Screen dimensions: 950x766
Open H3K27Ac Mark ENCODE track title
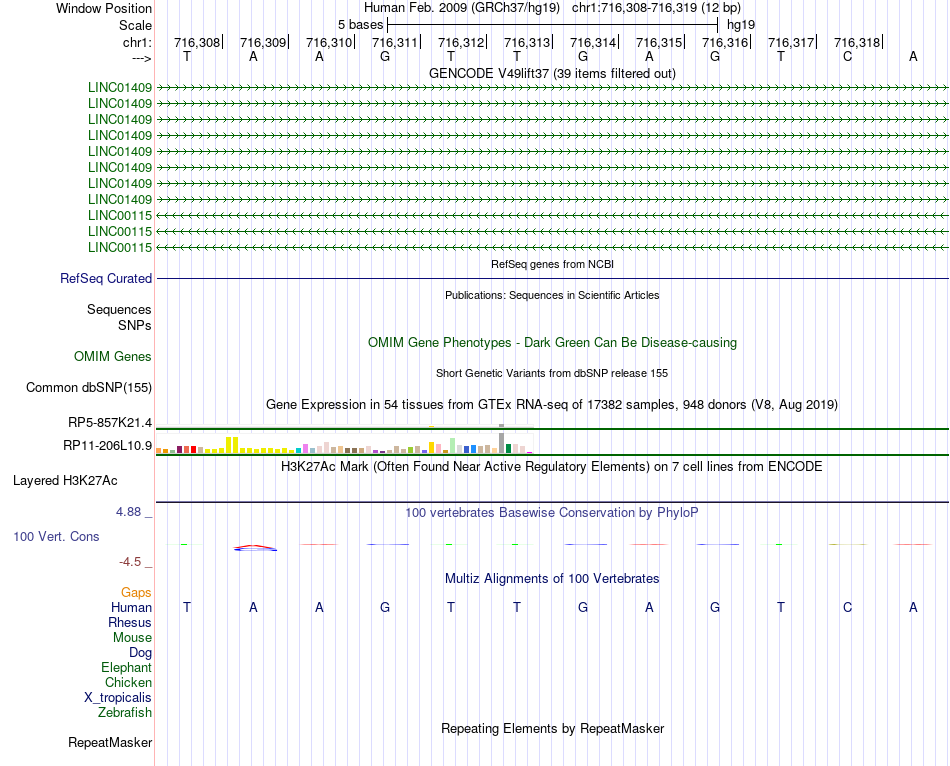pyautogui.click(x=552, y=467)
